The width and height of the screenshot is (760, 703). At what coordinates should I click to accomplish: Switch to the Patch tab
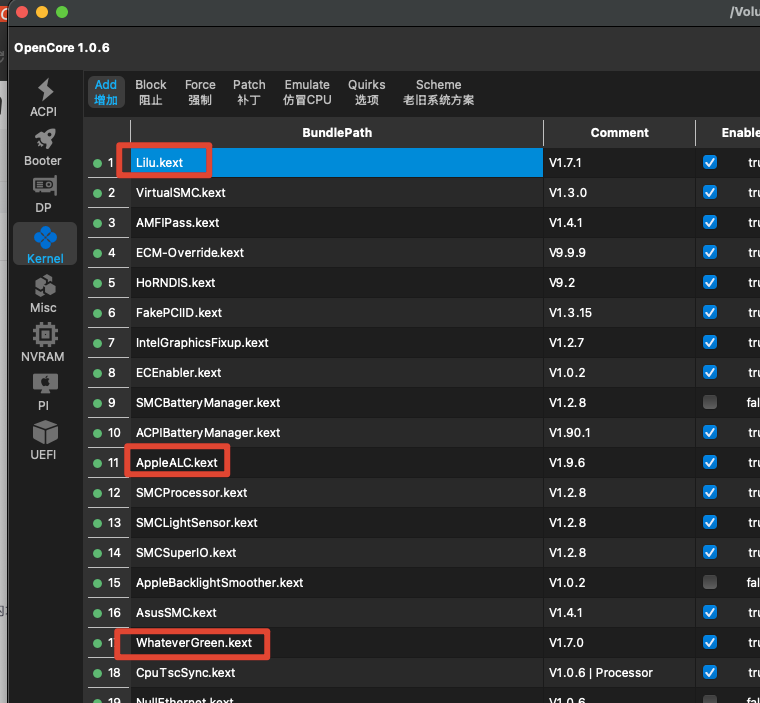coord(249,92)
